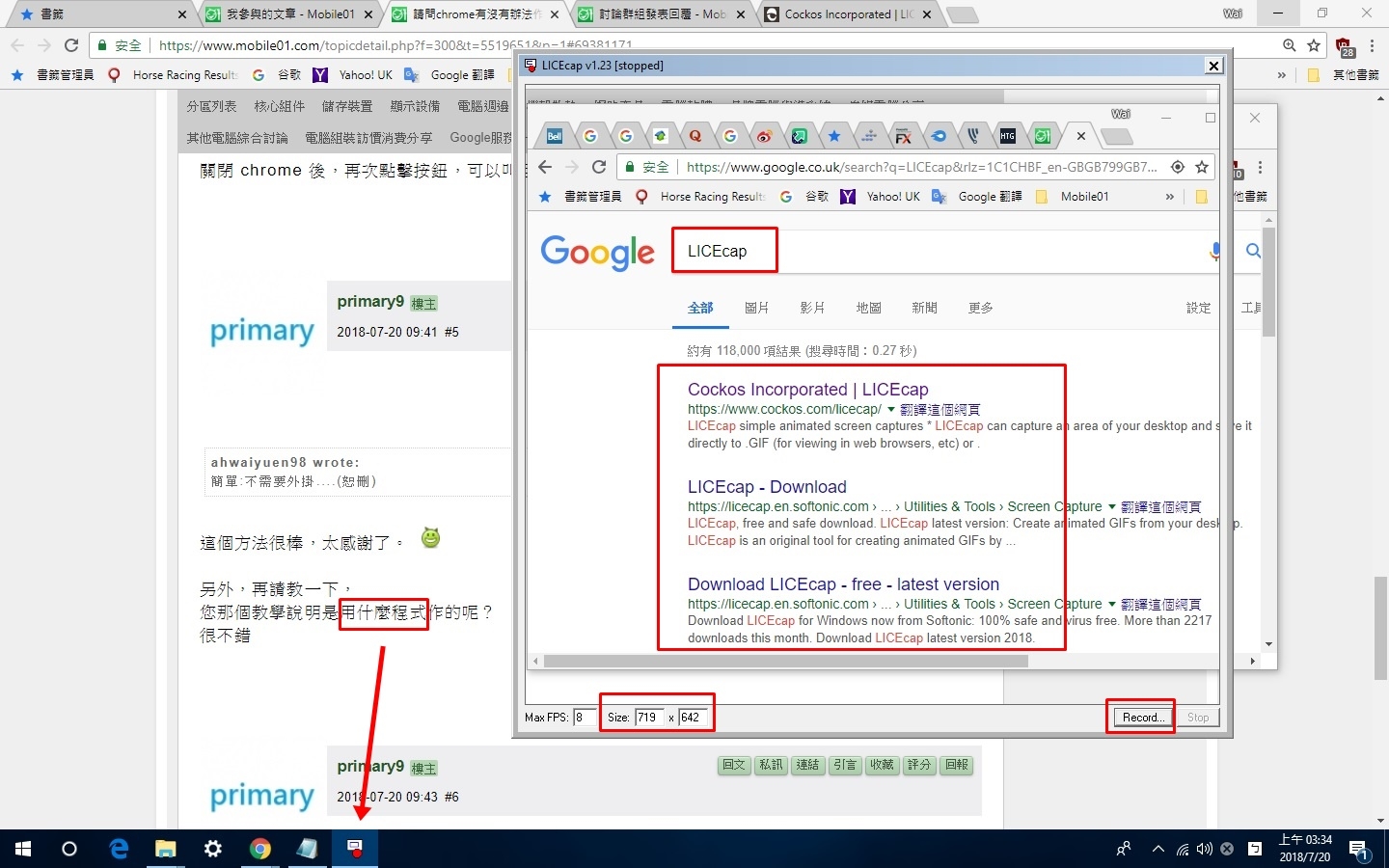Click the 評分 rating button on post #6

pos(919,765)
